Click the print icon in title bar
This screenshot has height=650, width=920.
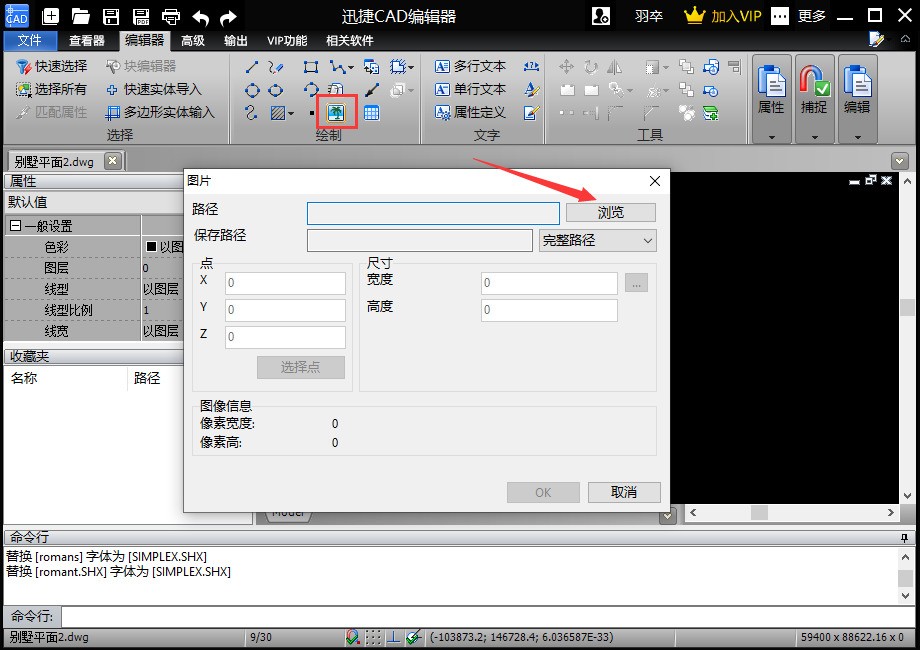pyautogui.click(x=171, y=16)
